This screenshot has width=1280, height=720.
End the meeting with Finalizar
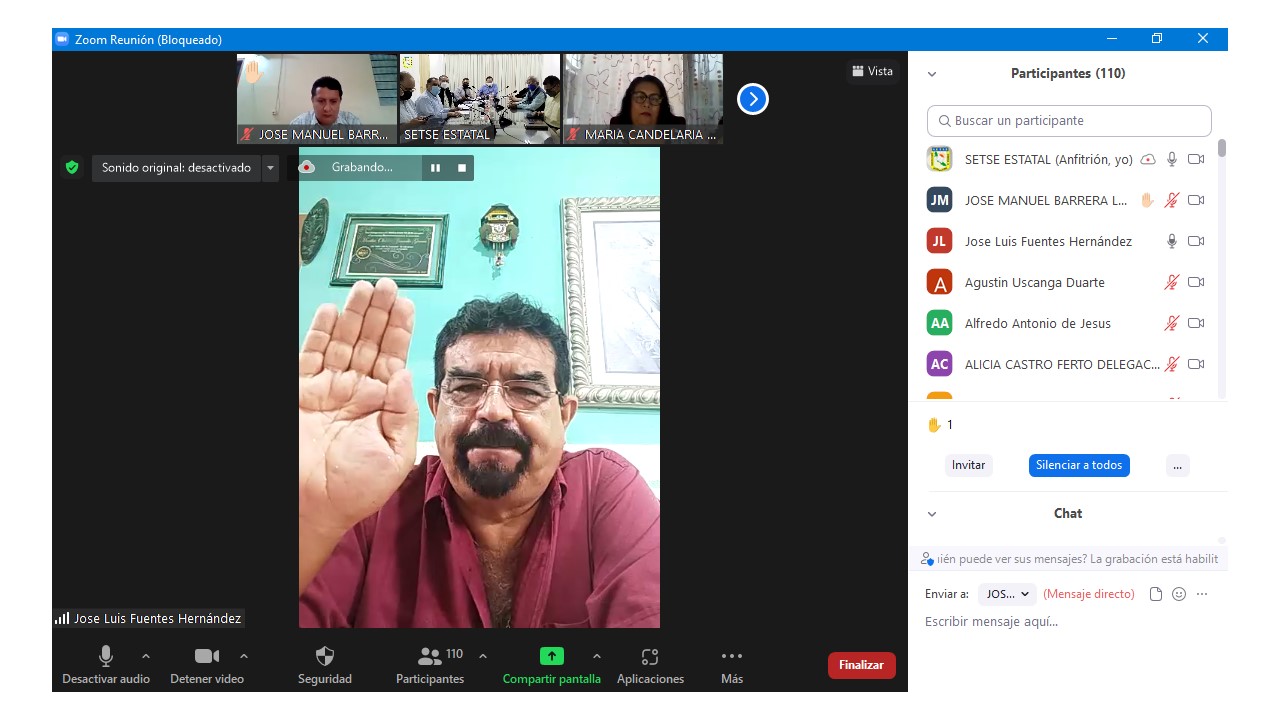pyautogui.click(x=861, y=665)
